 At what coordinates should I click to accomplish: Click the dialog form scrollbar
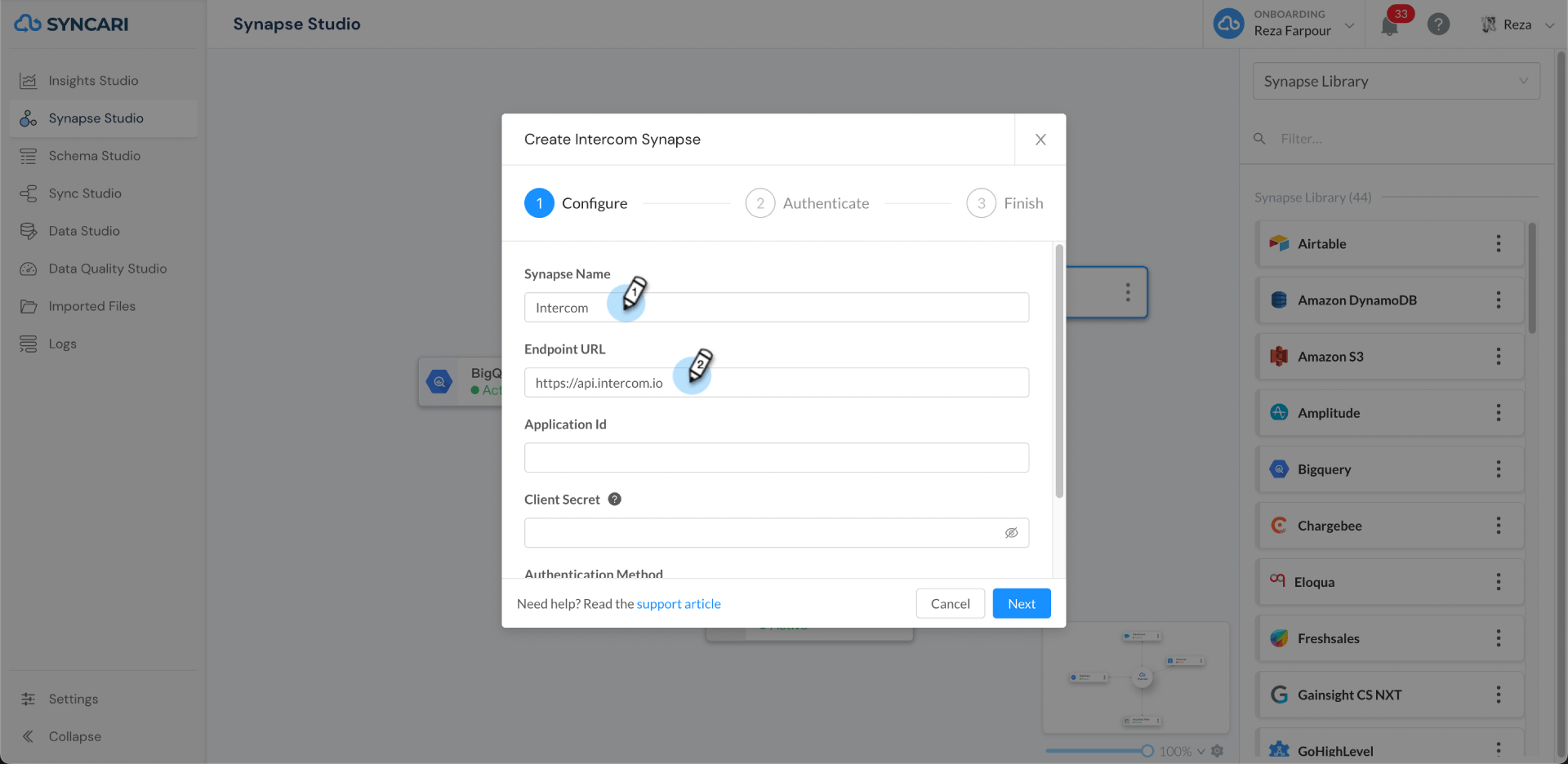point(1059,371)
